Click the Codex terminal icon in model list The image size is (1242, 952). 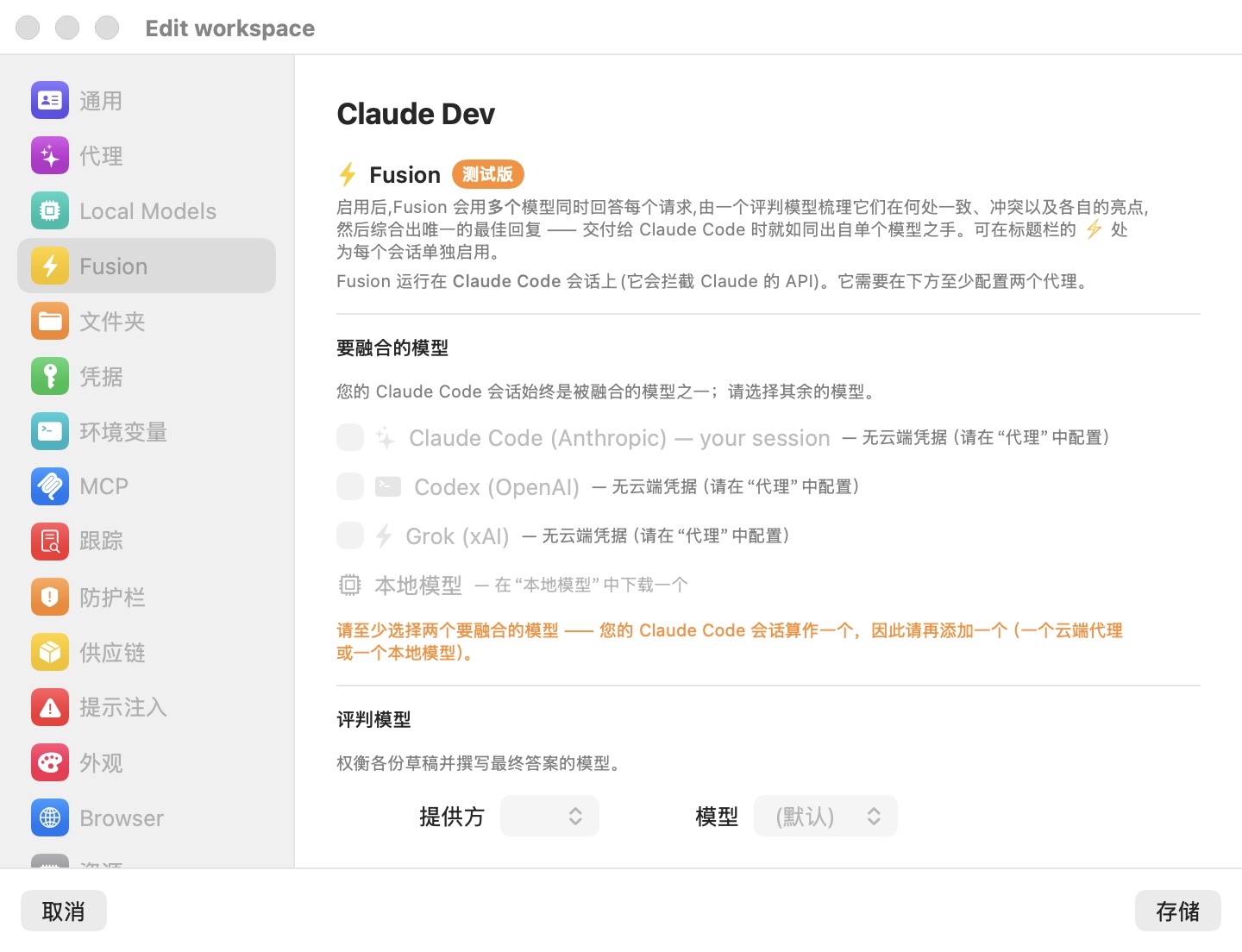[x=388, y=486]
